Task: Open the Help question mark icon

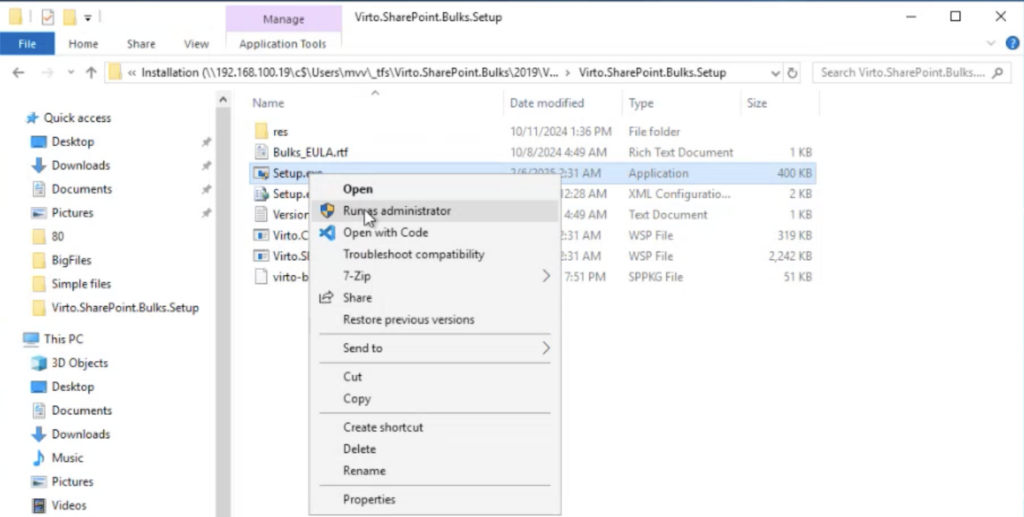Action: point(1012,43)
